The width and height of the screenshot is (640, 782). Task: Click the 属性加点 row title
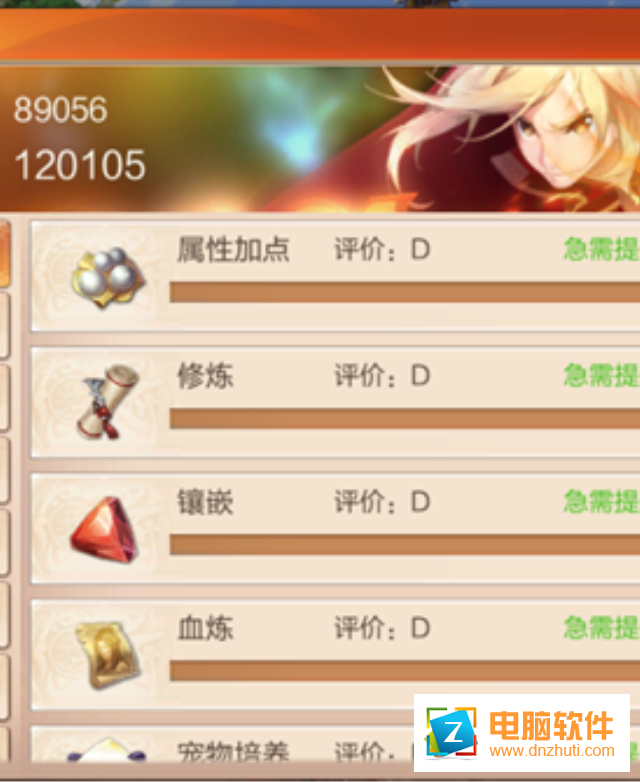coord(233,249)
